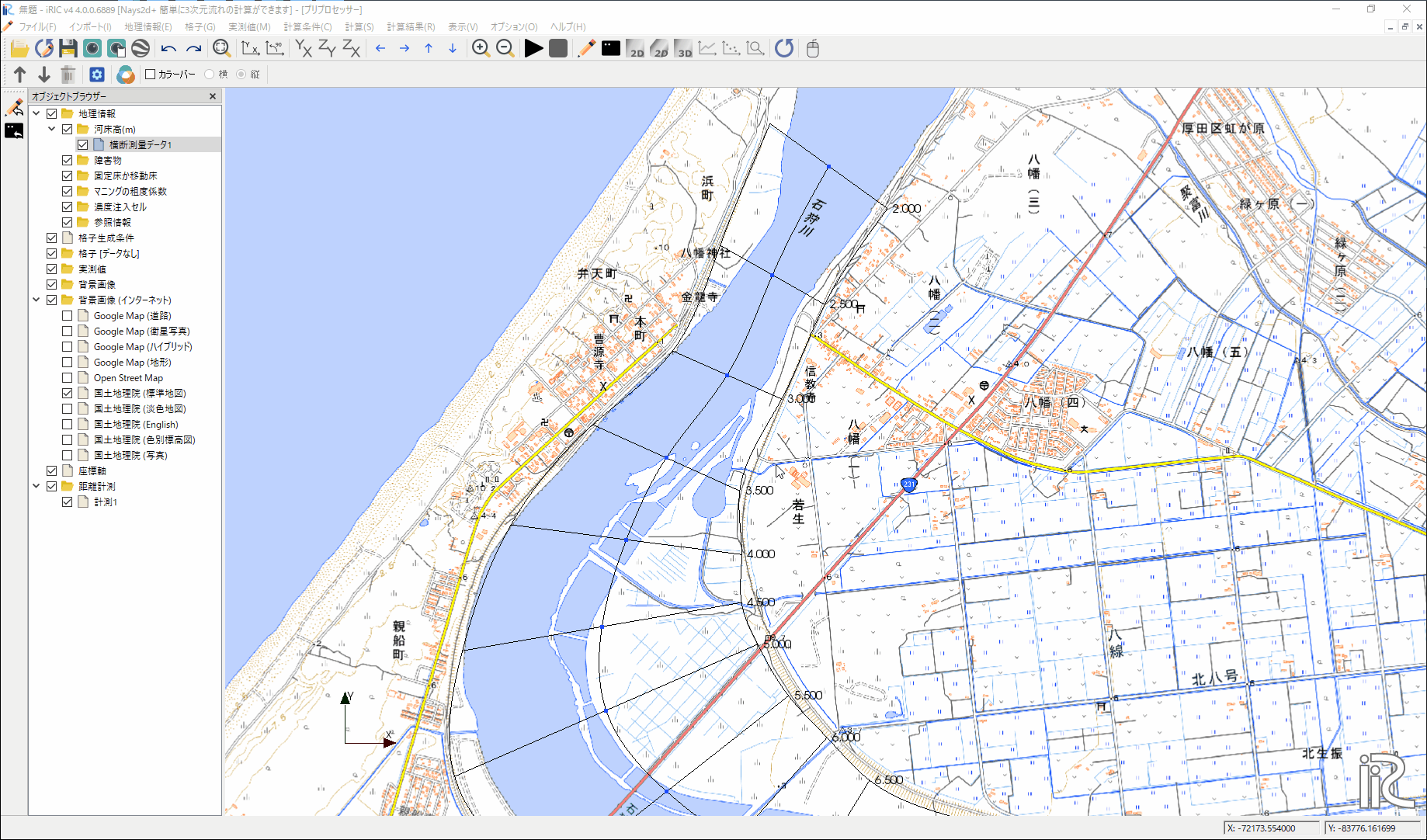Toggle the 障害物 checkbox
This screenshot has width=1427, height=840.
click(x=68, y=160)
